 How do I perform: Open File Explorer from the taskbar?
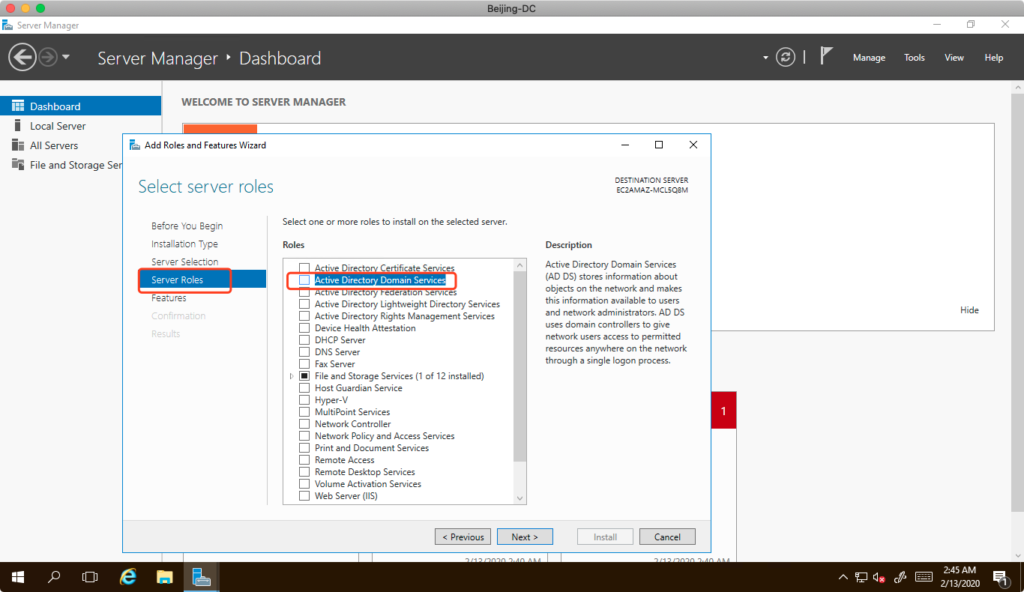165,577
